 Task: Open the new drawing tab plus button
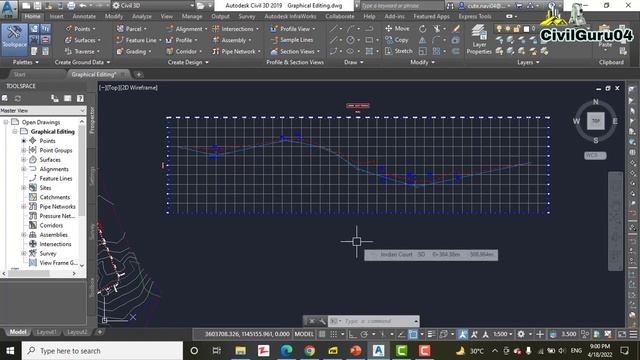139,74
